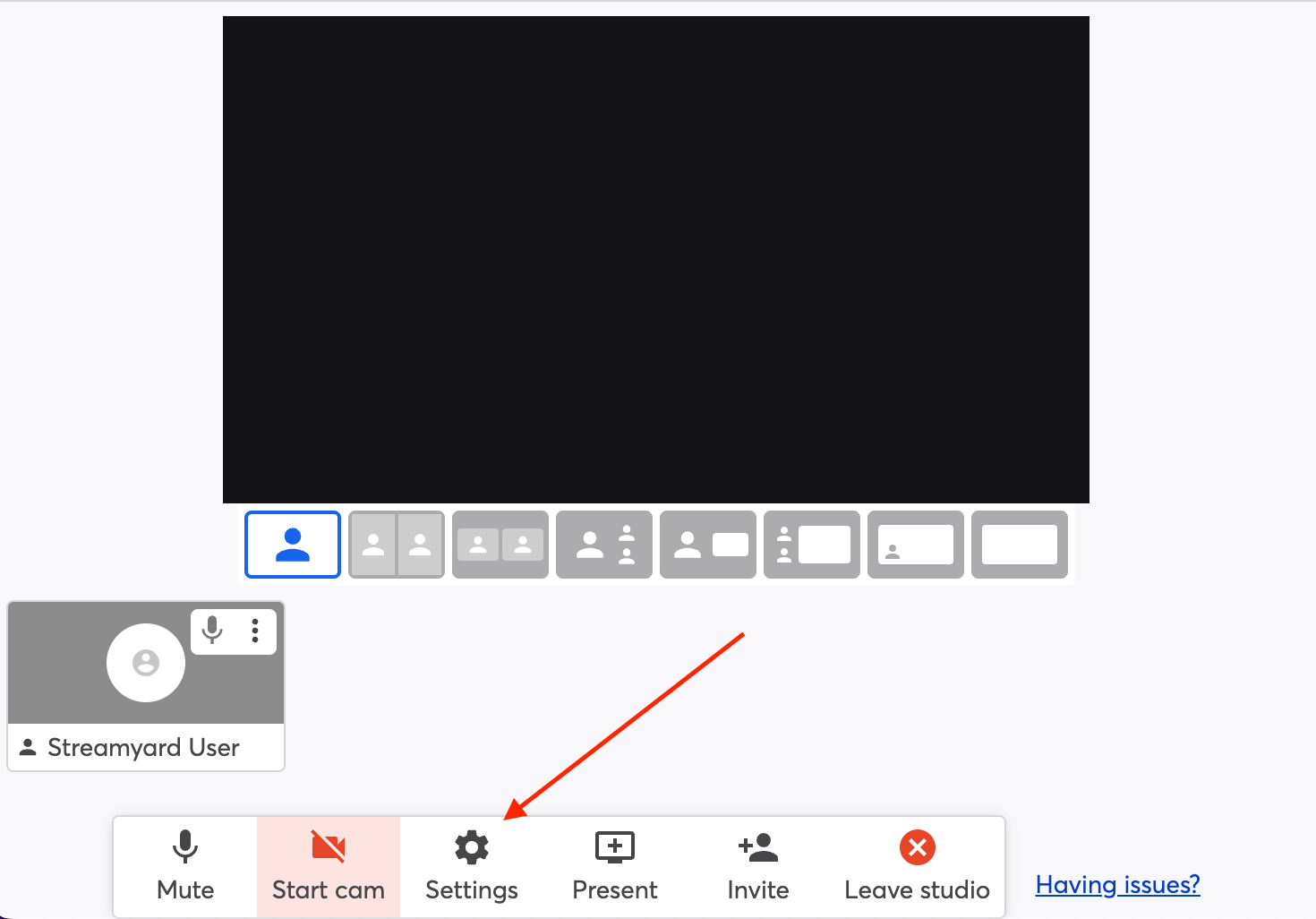
Task: Select the cropped two-guest layout
Action: click(500, 545)
